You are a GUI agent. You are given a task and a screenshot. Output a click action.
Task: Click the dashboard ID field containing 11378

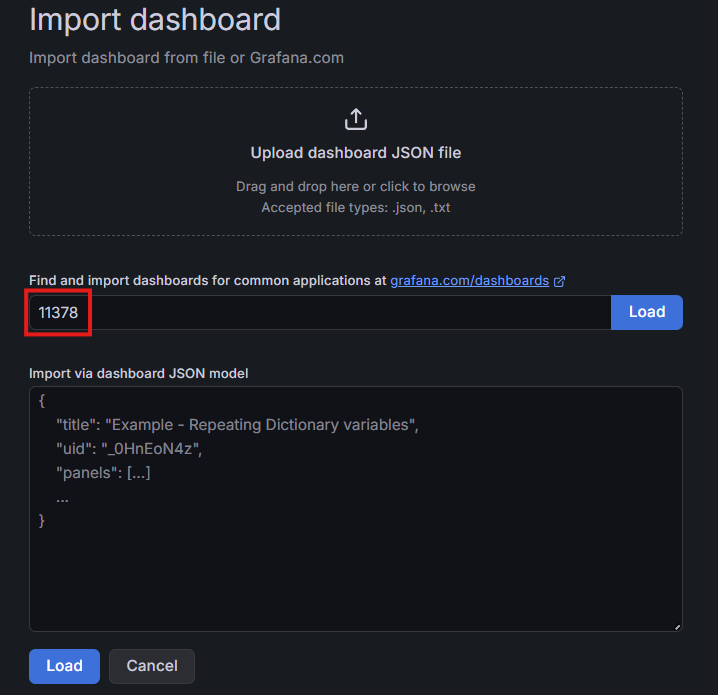click(320, 312)
